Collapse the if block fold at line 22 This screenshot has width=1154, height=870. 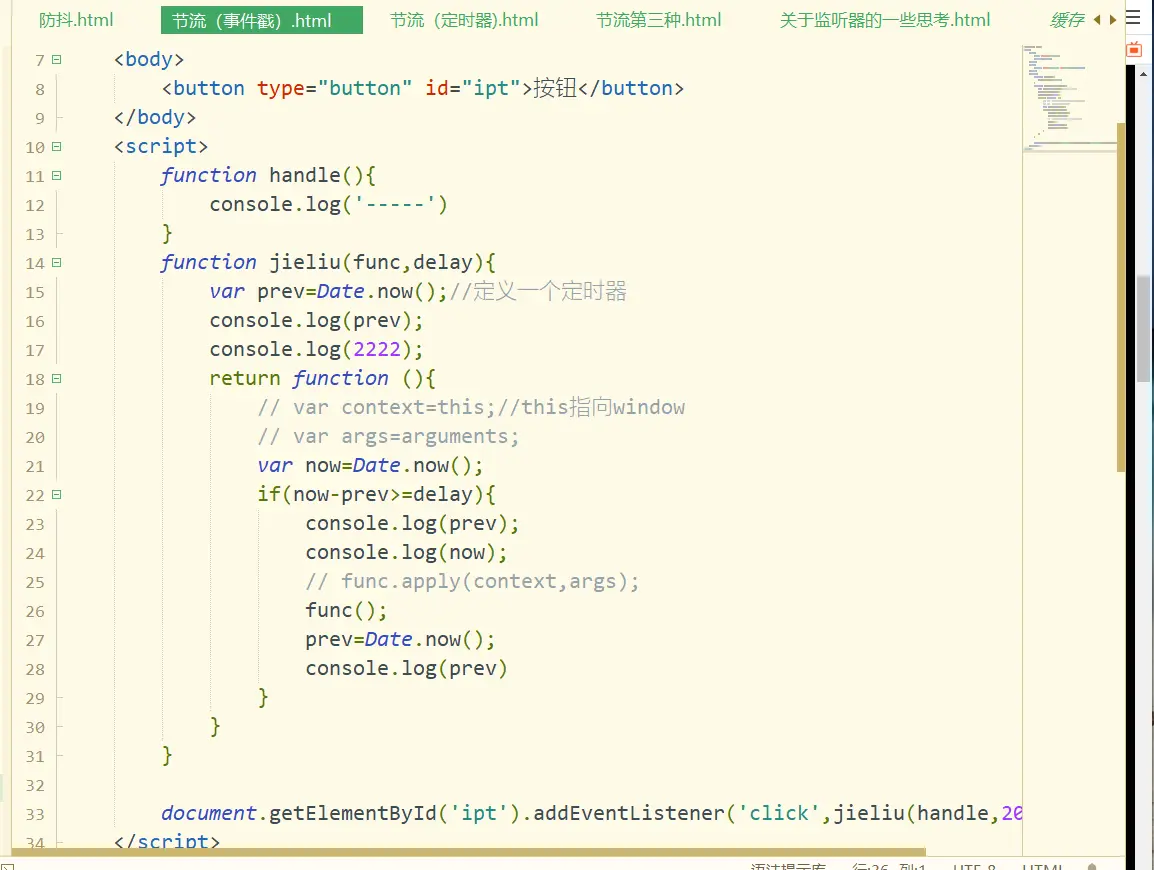pos(57,495)
